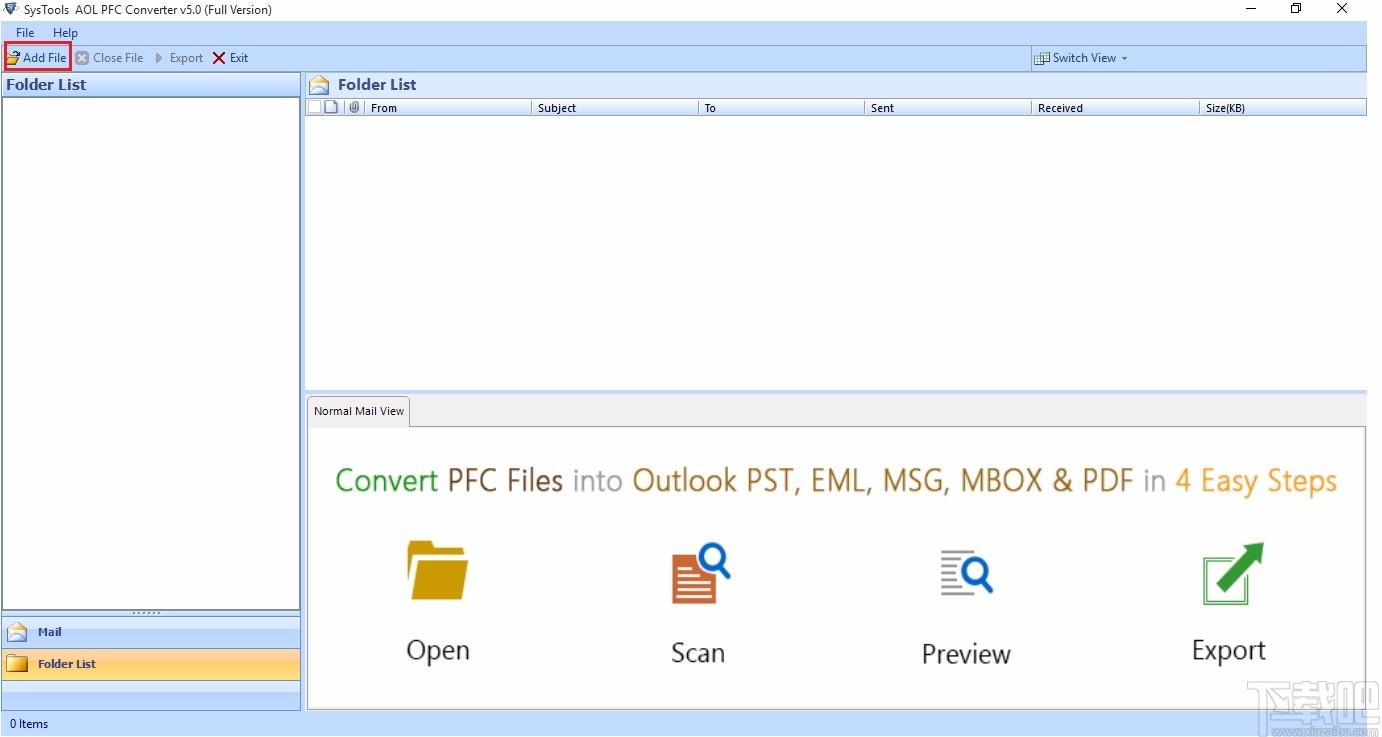Image resolution: width=1382 pixels, height=737 pixels.
Task: Click the Add File toolbar button
Action: (37, 58)
